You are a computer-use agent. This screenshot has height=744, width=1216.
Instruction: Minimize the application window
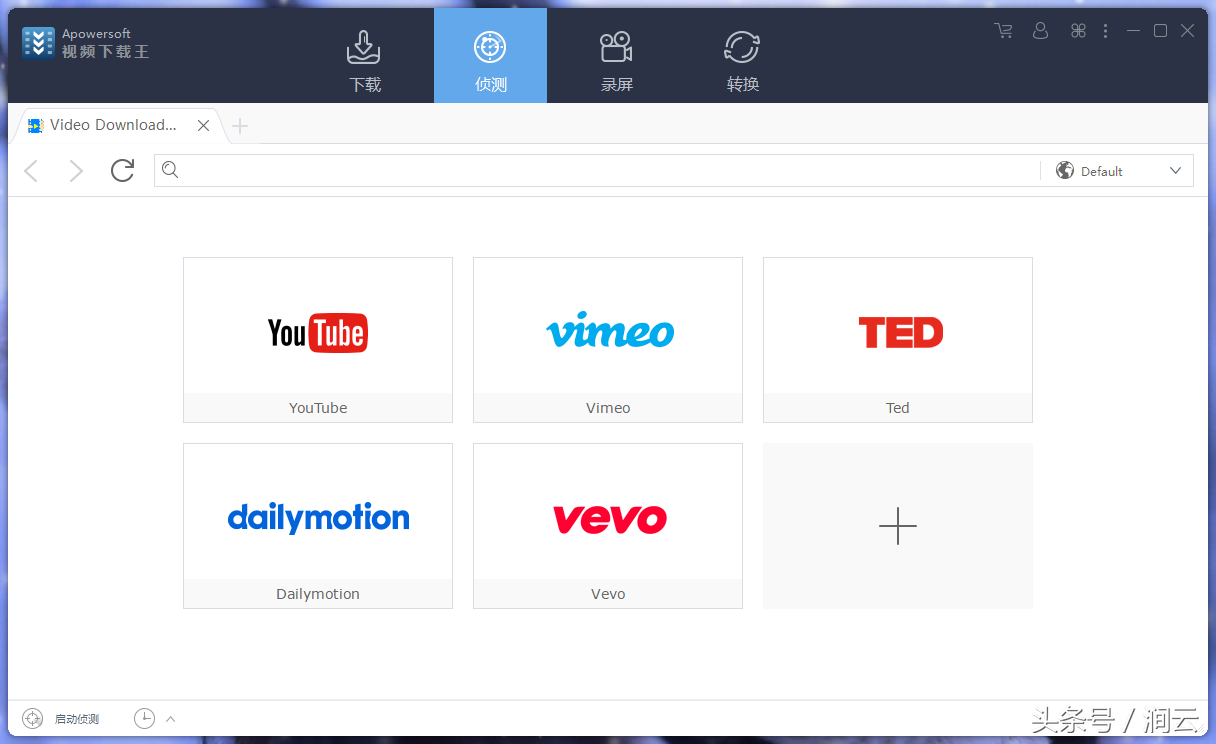coord(1133,31)
